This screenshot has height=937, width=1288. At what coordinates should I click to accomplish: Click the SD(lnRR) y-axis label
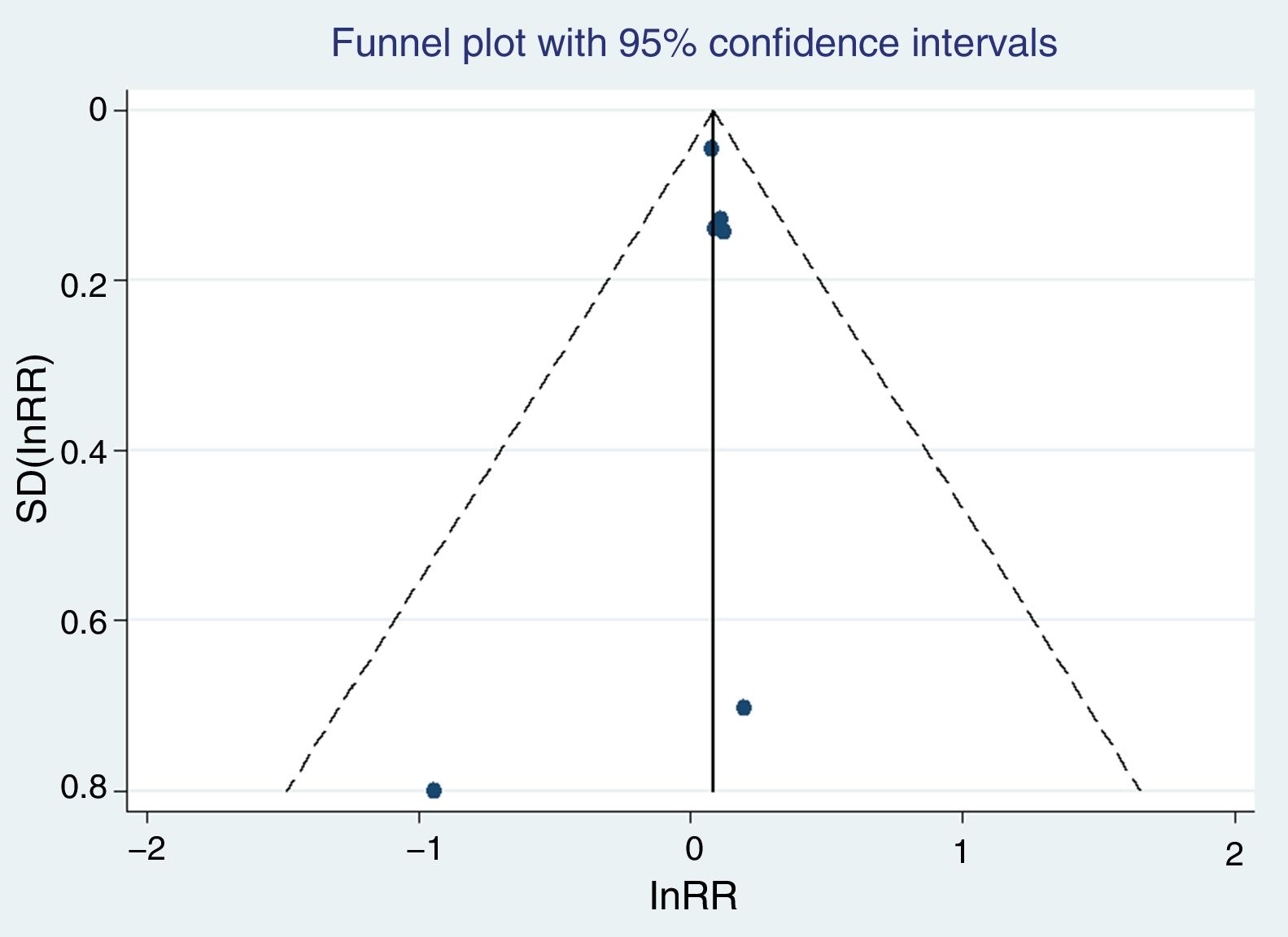point(33,439)
